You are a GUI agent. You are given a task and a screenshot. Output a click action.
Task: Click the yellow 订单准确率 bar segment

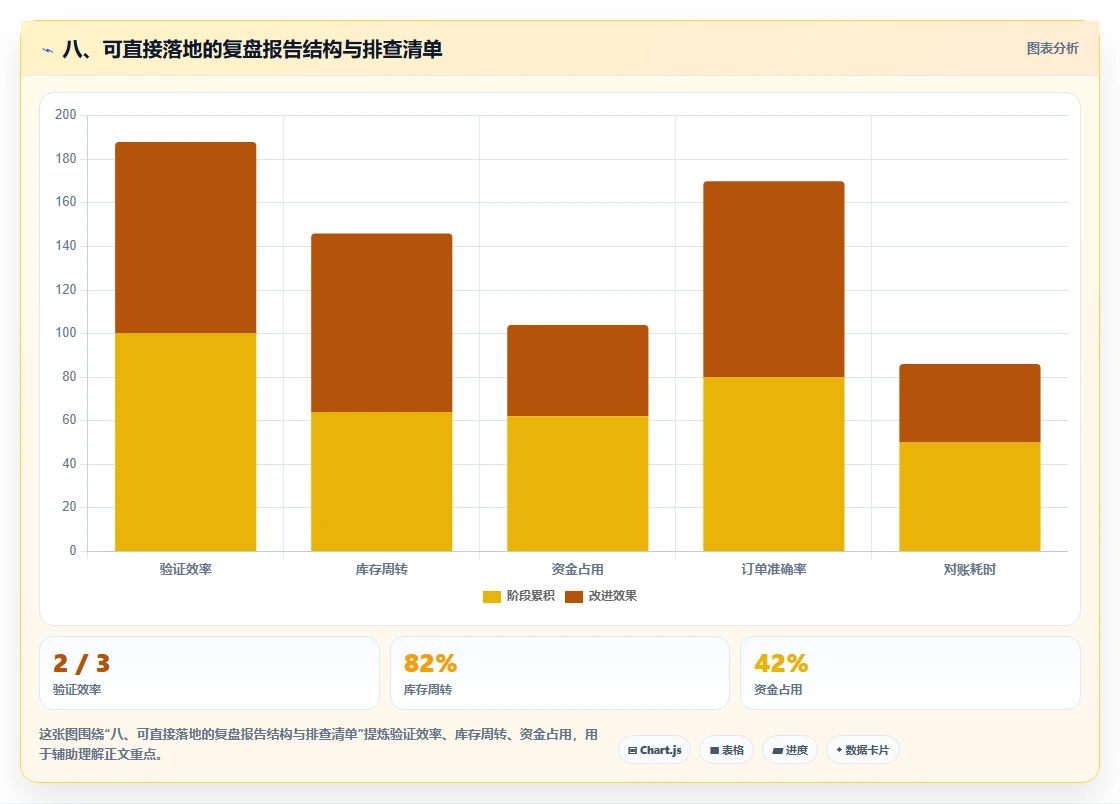[x=774, y=464]
